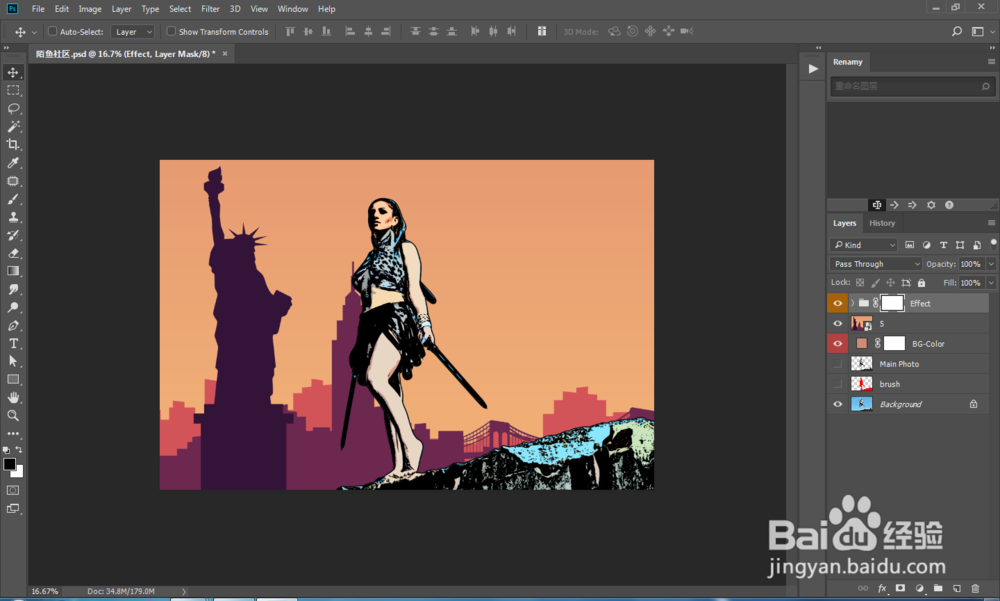Switch to the History tab

click(x=882, y=223)
